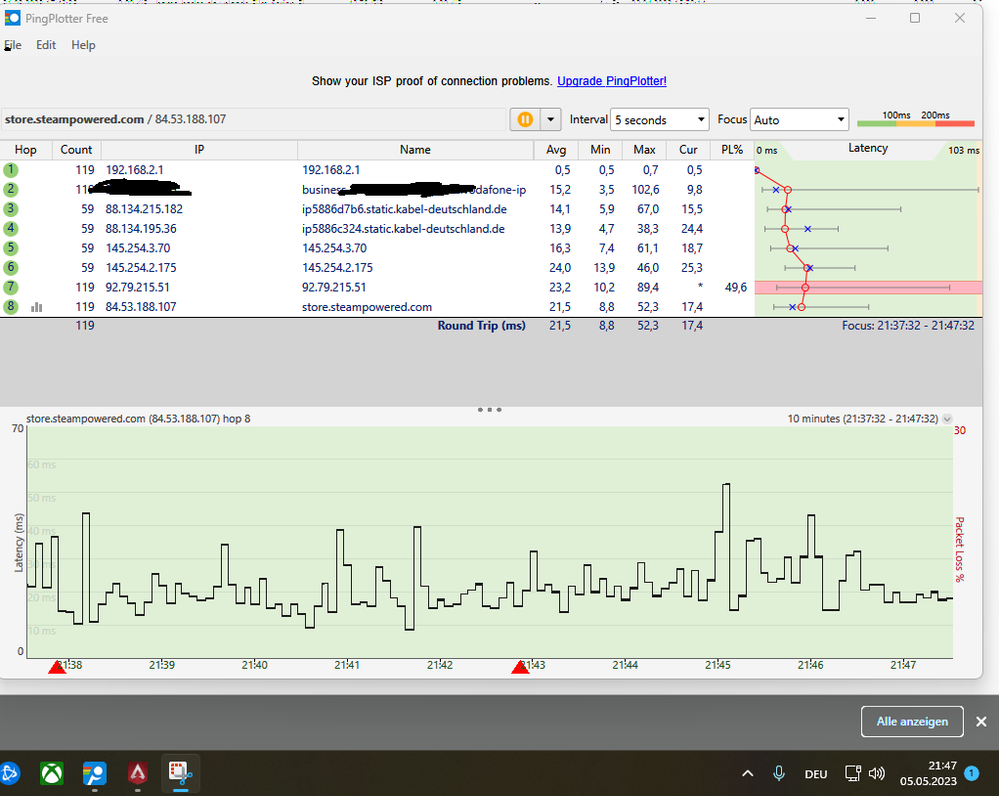Select hop 2 green circle icon
The image size is (999, 796).
[10, 189]
